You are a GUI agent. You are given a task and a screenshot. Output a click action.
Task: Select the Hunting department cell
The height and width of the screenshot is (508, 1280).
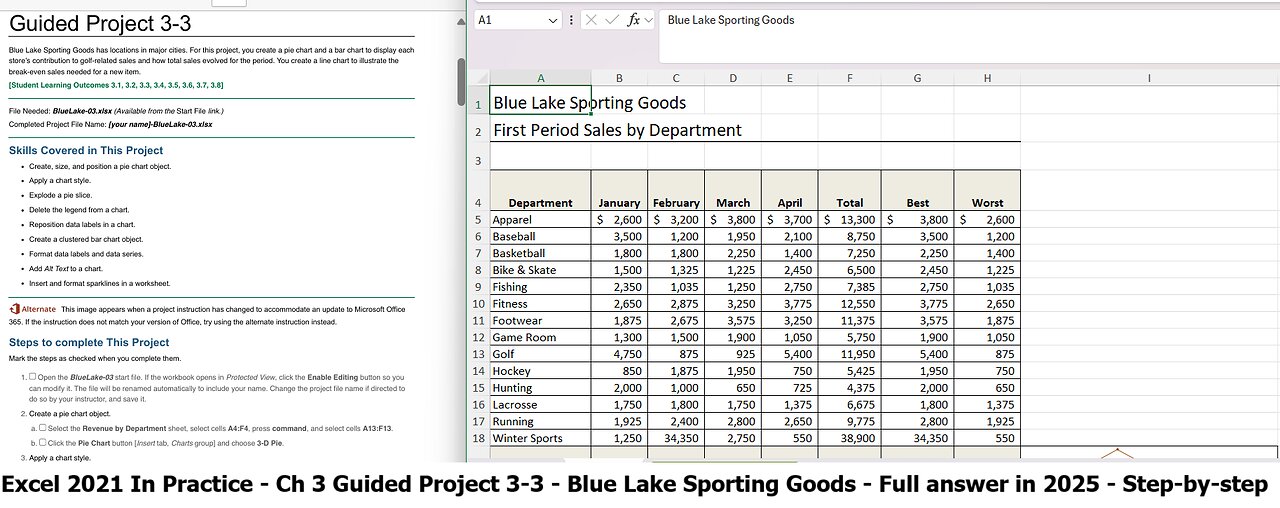coord(541,388)
